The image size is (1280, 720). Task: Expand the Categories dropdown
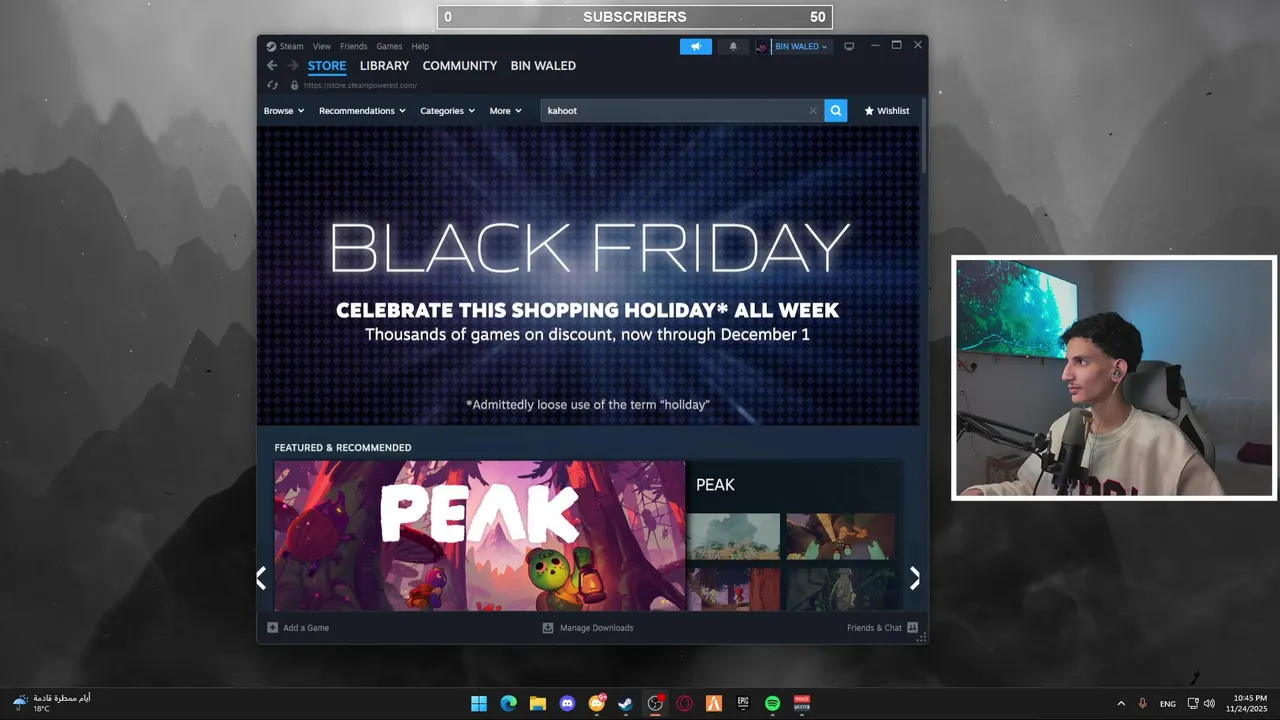tap(447, 111)
